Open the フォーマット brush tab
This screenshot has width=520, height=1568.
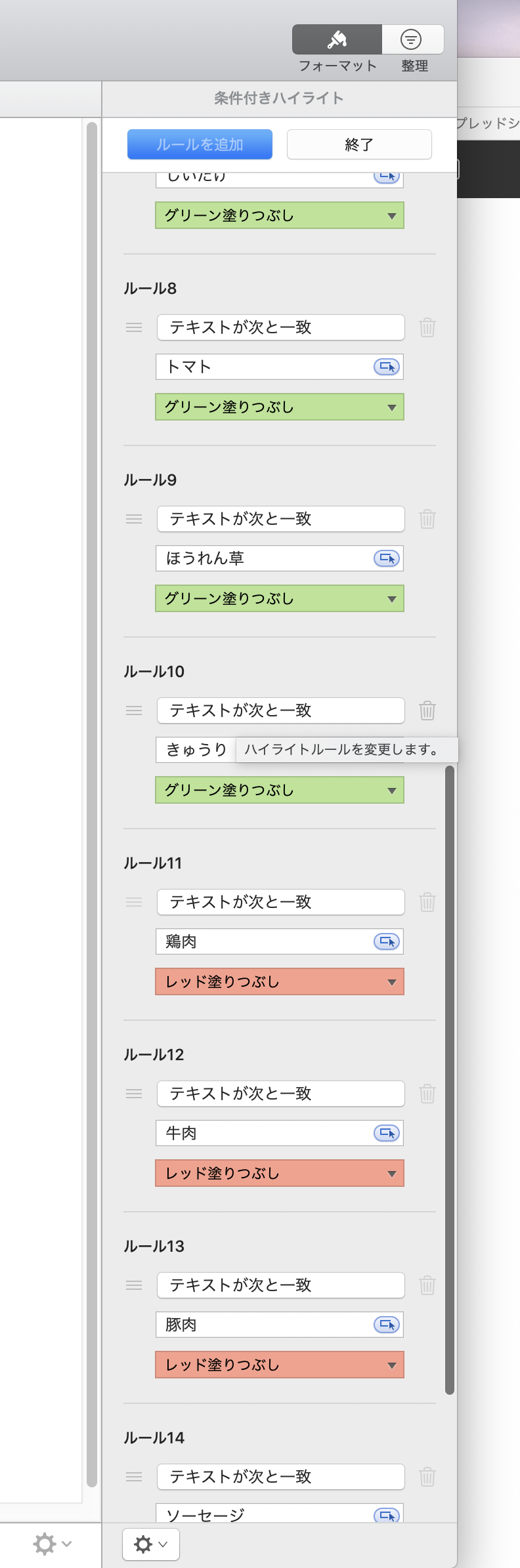[x=337, y=40]
